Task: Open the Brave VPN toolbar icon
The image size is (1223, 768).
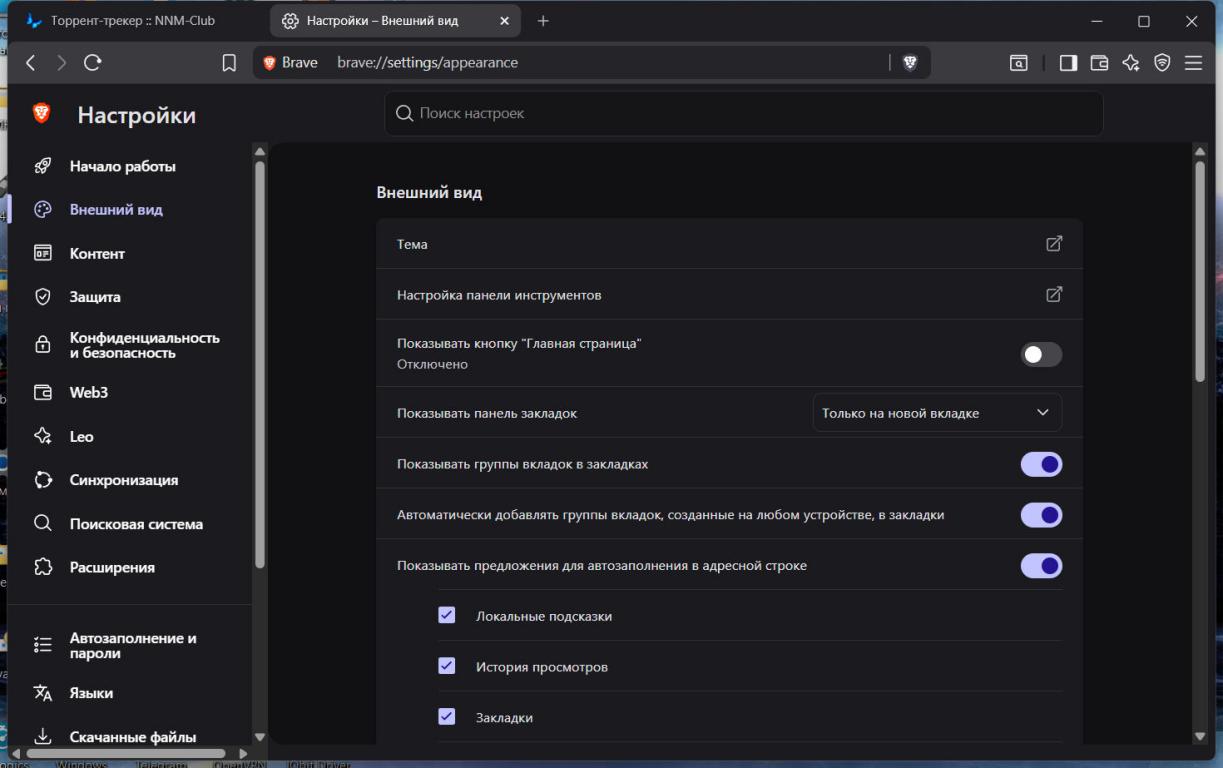Action: point(1162,63)
